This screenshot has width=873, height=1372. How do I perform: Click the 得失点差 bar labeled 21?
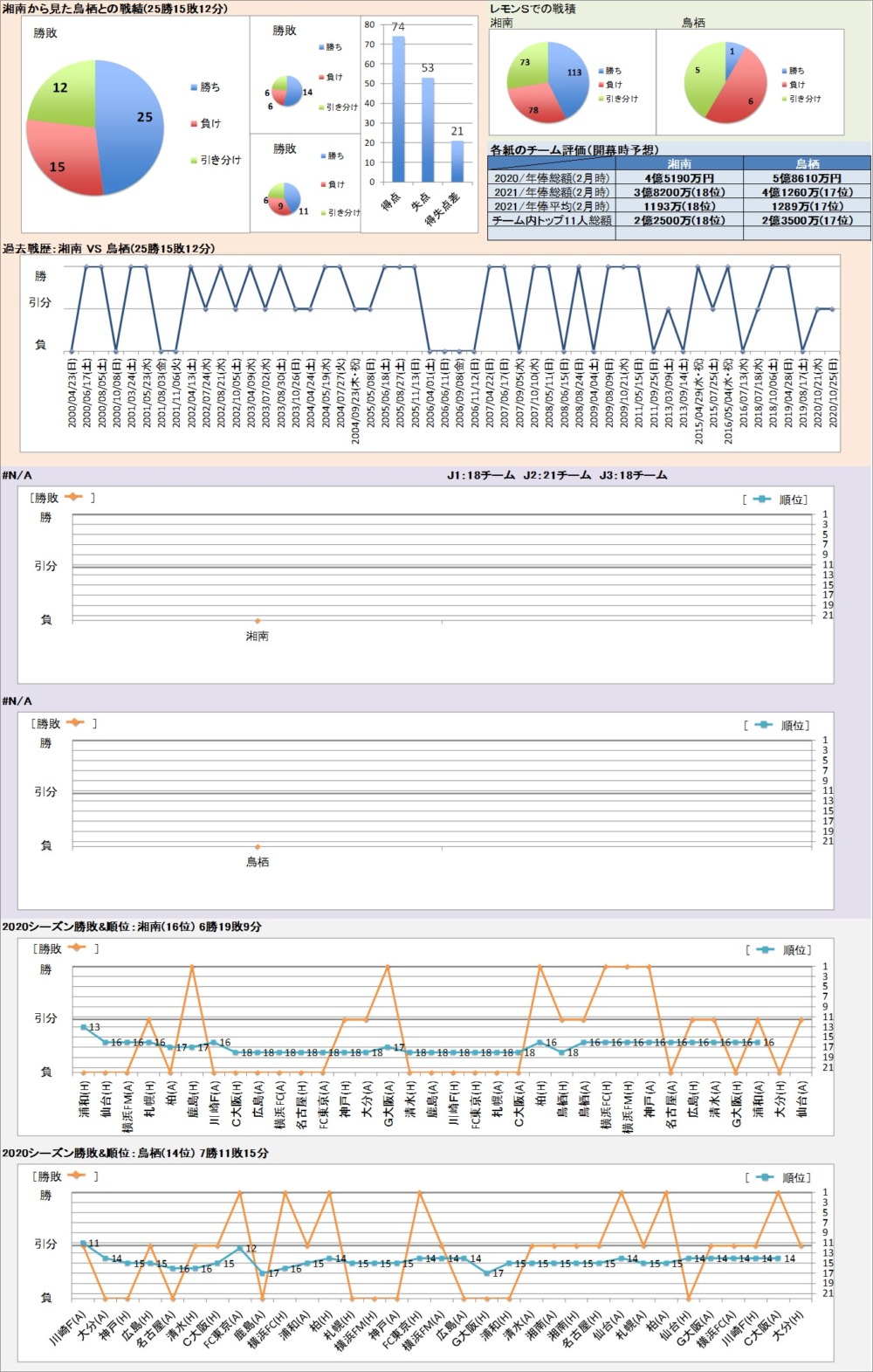457,161
